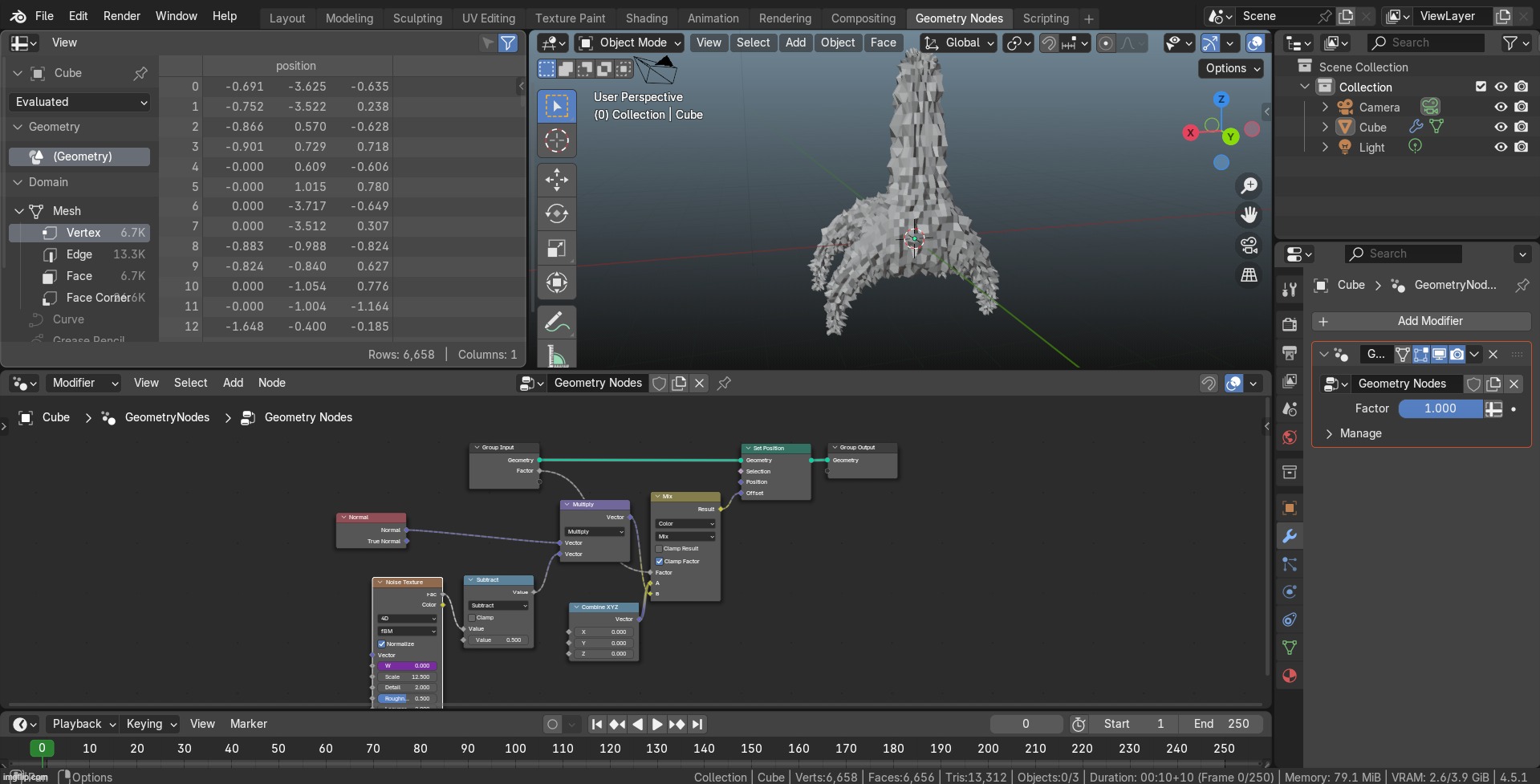Click the Options button in viewport
The height and width of the screenshot is (784, 1540).
[1232, 68]
